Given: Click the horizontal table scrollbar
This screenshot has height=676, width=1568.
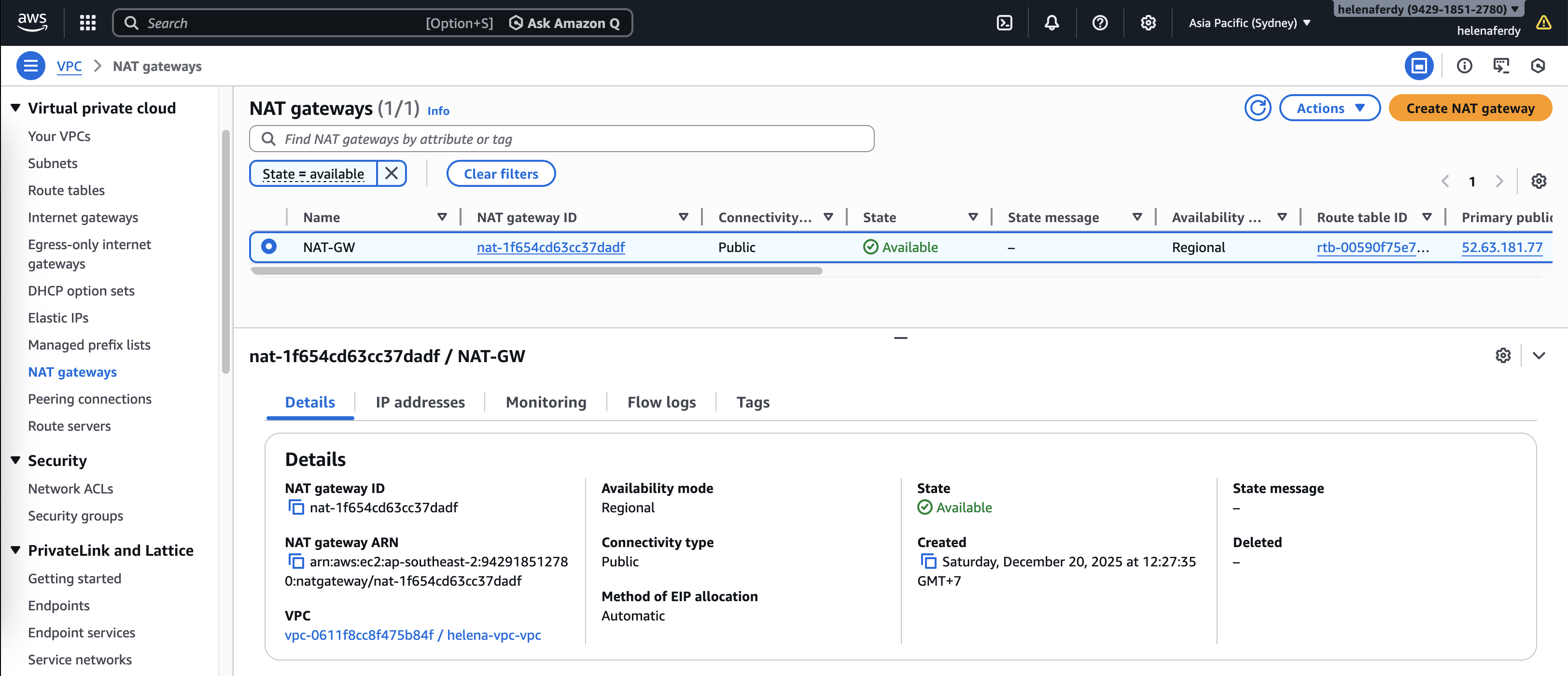Looking at the screenshot, I should 536,271.
